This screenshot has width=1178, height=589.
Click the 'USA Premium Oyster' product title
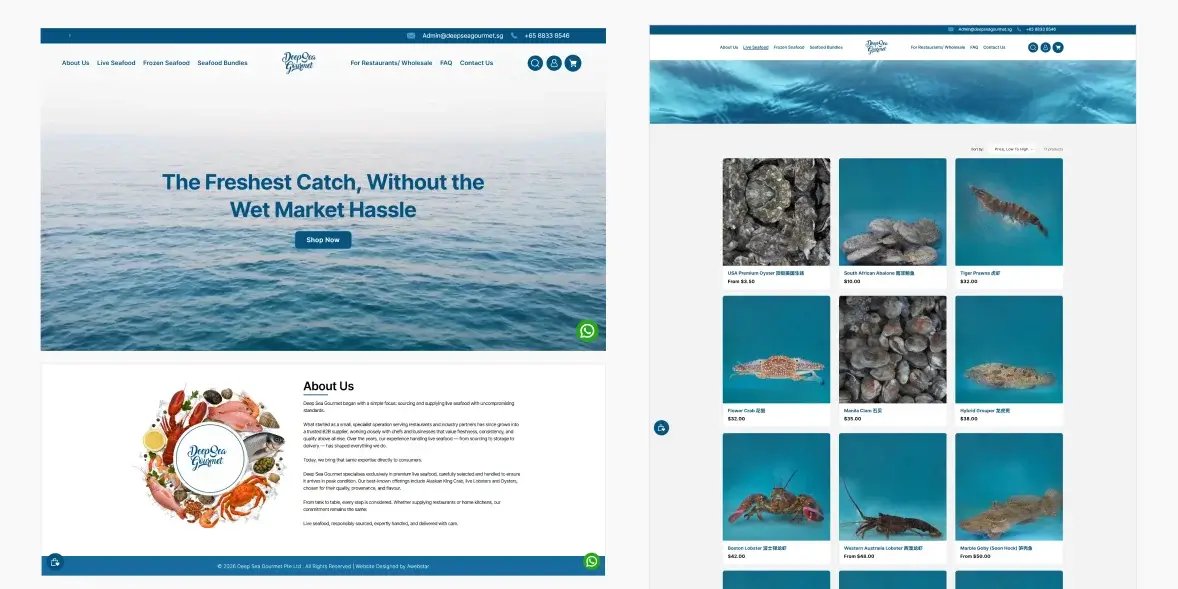[766, 273]
